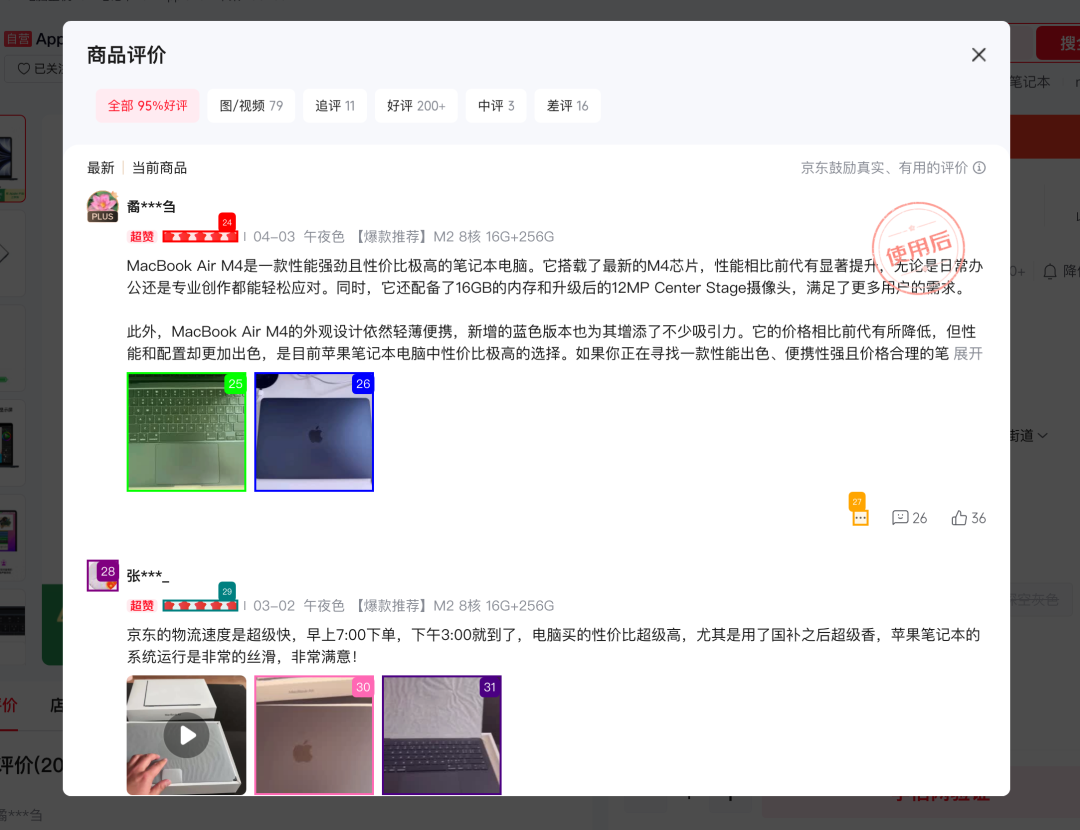The image size is (1080, 830).
Task: Click info icon beside 京东鼓励真实、有用的评价
Action: (979, 167)
